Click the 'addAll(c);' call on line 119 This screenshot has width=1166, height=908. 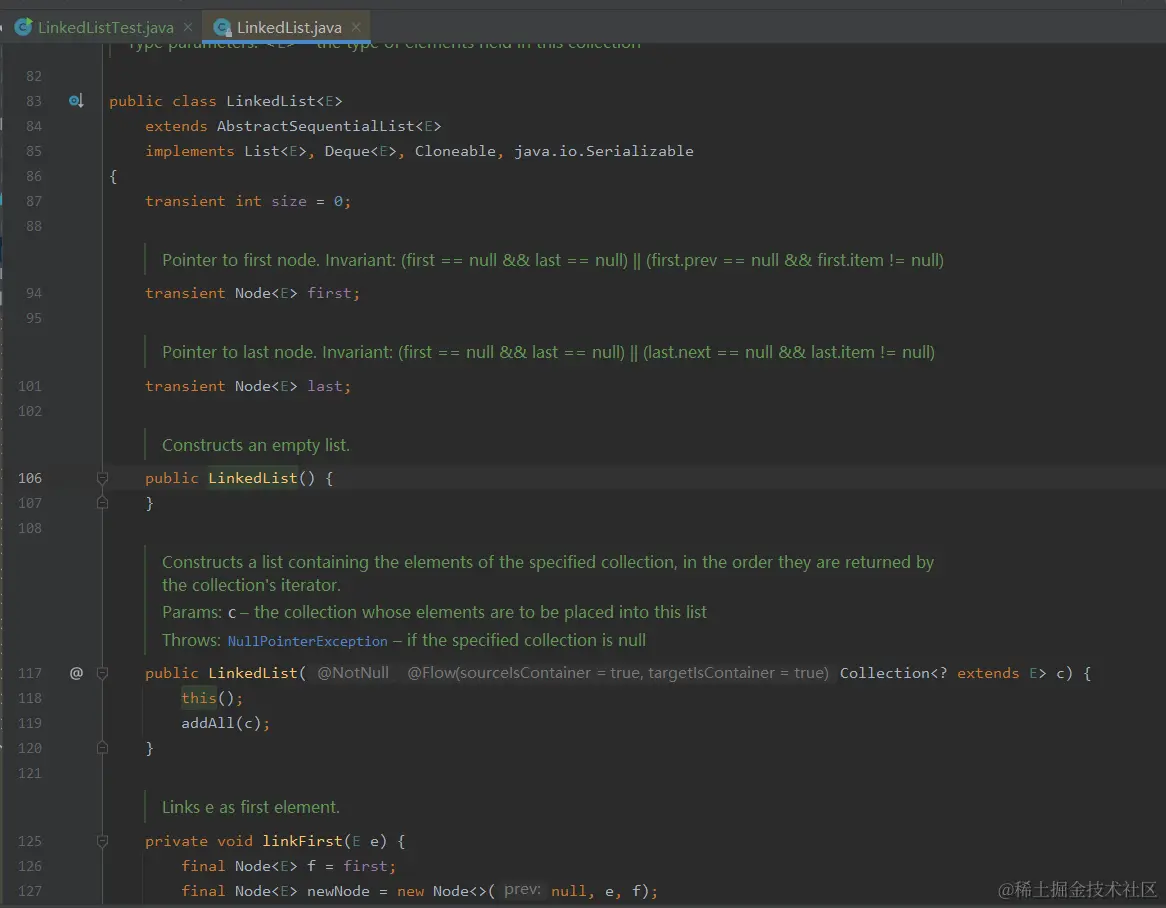(225, 723)
